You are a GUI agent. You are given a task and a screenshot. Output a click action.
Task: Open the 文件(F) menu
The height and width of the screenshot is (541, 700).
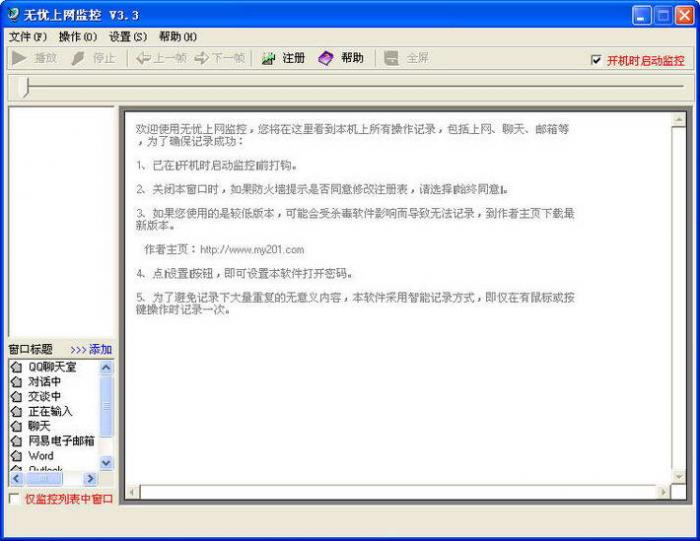[x=27, y=37]
